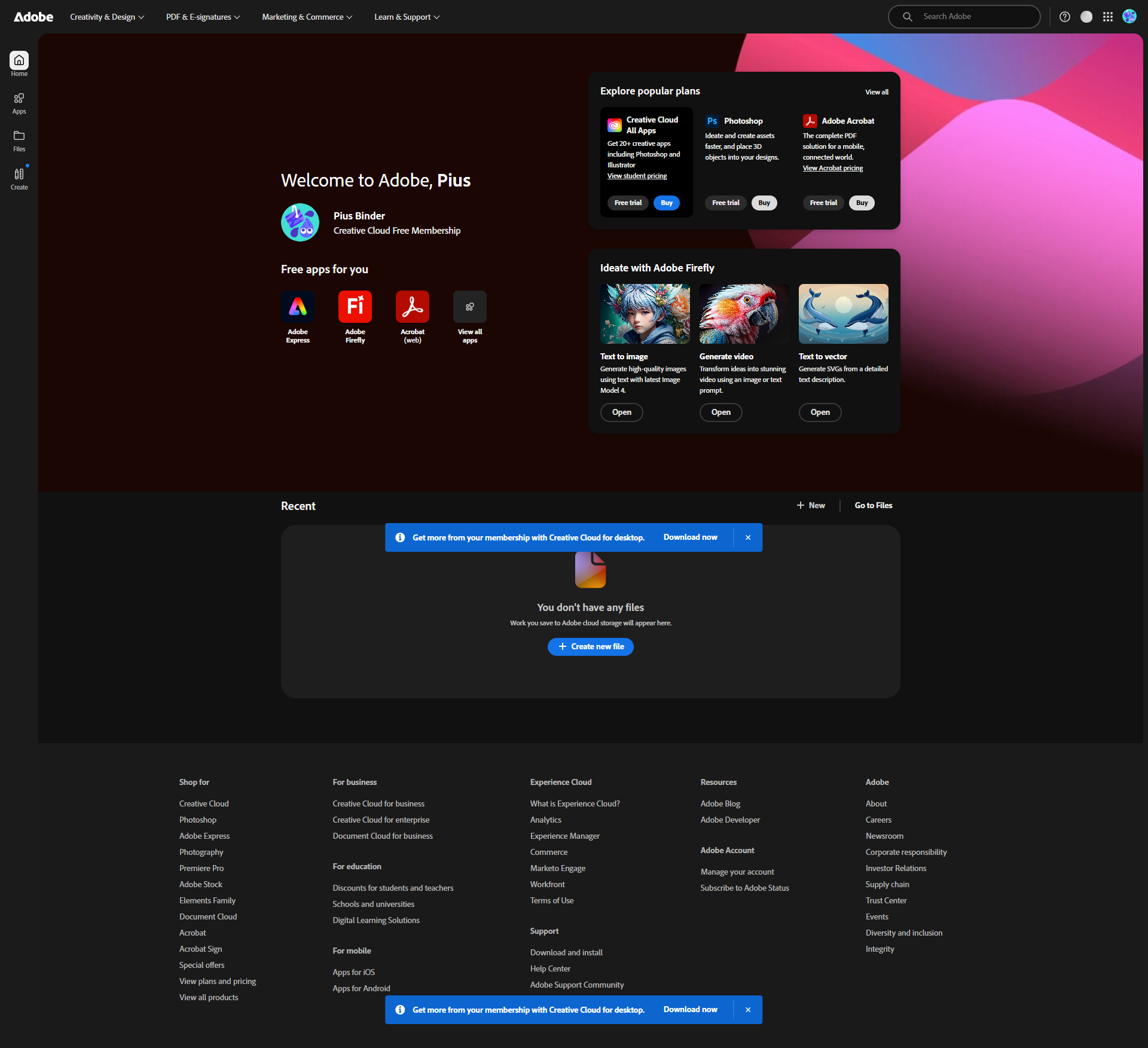The image size is (1148, 1048).
Task: Expand the Learn & Support menu
Action: click(x=407, y=17)
